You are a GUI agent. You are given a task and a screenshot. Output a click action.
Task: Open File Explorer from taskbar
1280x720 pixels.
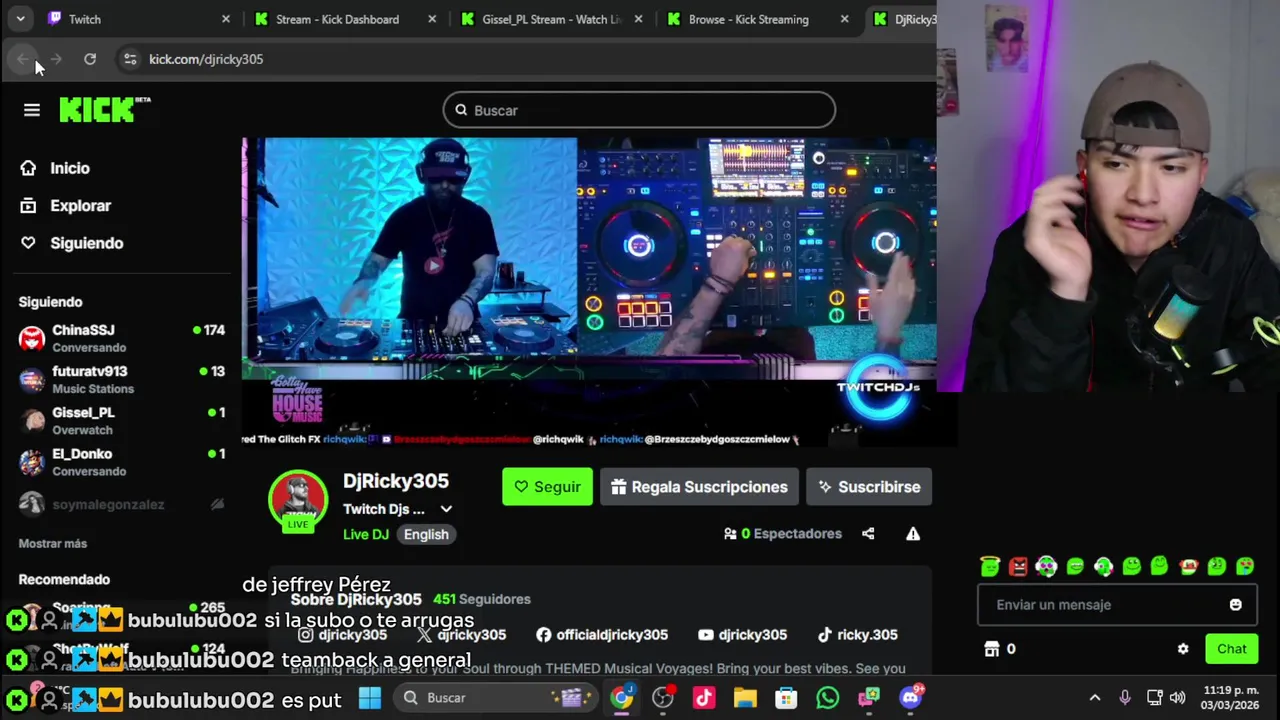tap(745, 698)
